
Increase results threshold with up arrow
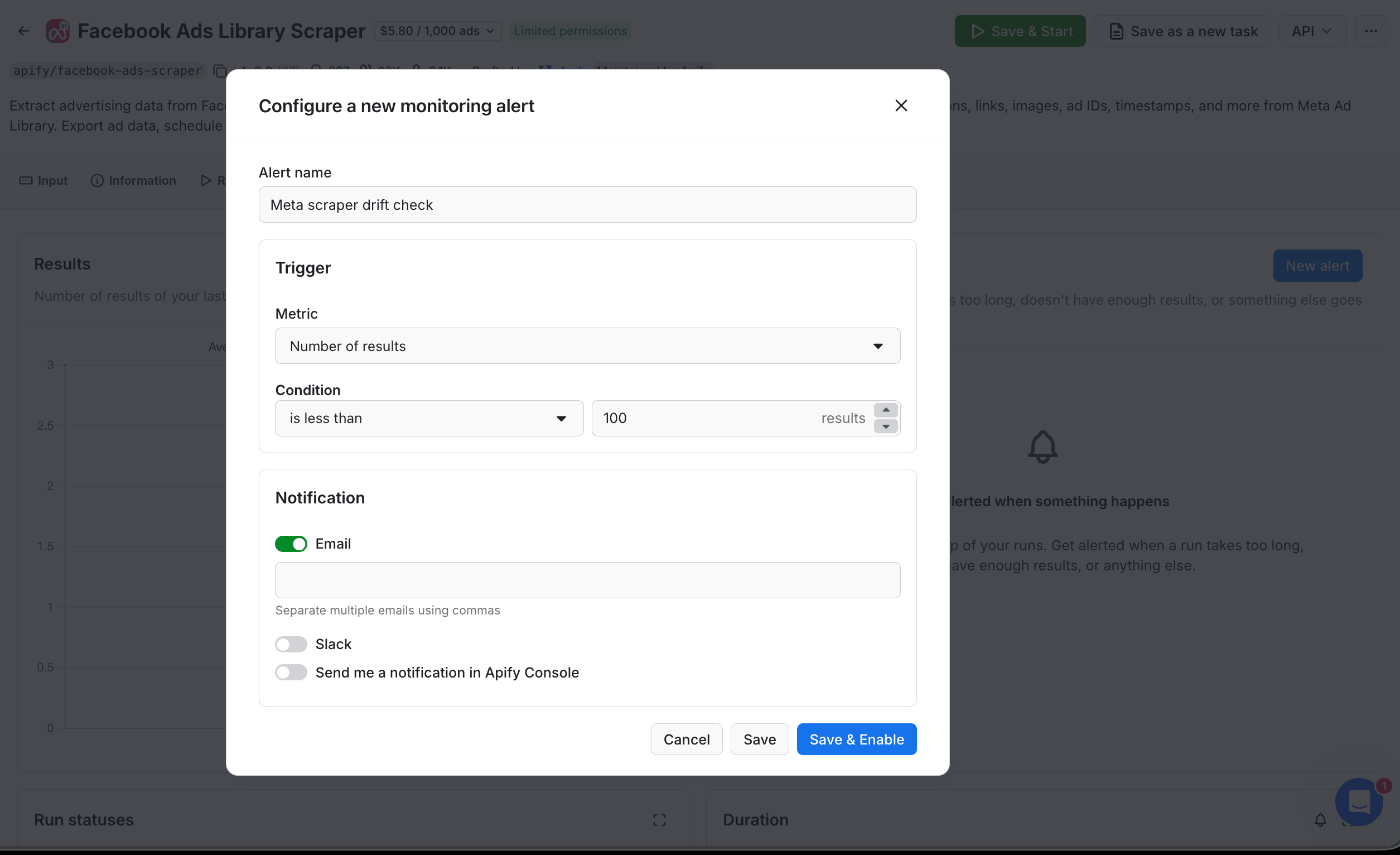pos(885,410)
